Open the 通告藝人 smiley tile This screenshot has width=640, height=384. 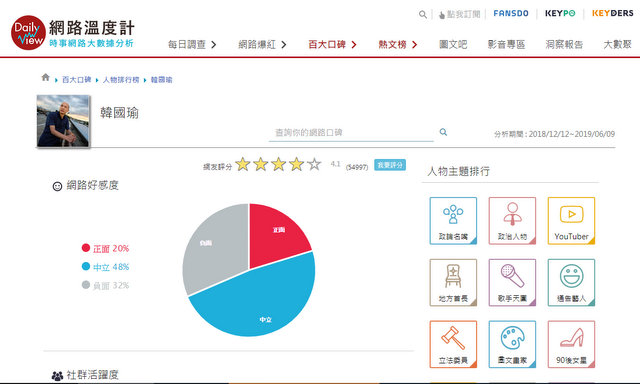[571, 282]
